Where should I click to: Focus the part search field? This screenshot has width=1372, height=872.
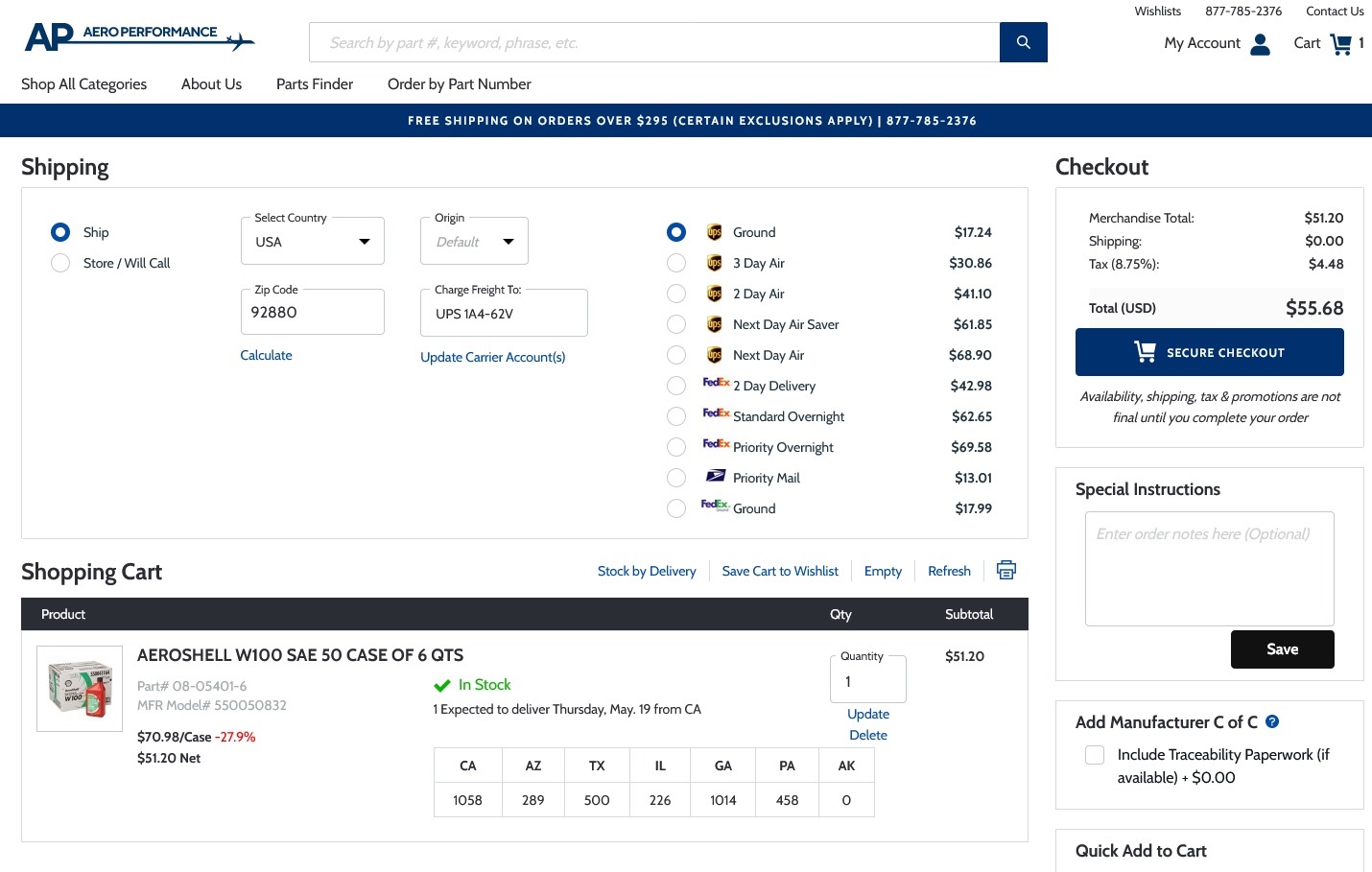click(x=654, y=42)
